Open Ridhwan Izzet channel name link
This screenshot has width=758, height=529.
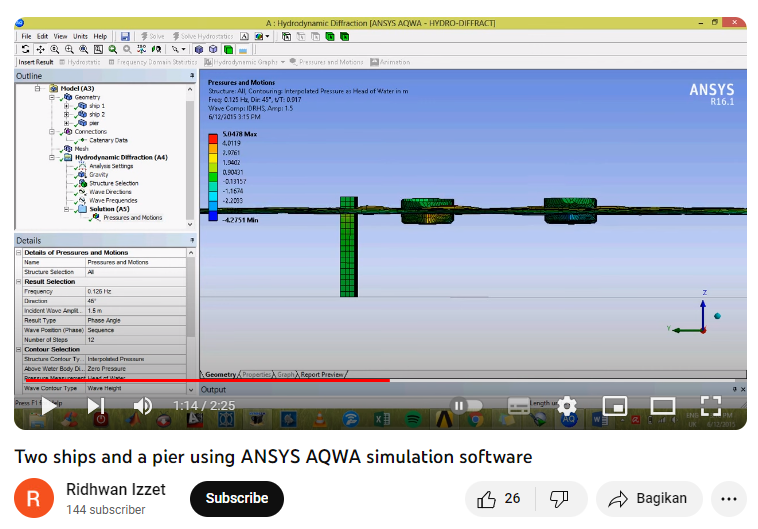(116, 489)
